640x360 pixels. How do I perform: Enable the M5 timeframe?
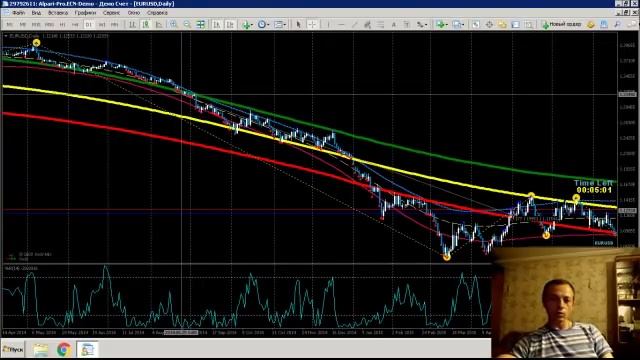pos(23,25)
